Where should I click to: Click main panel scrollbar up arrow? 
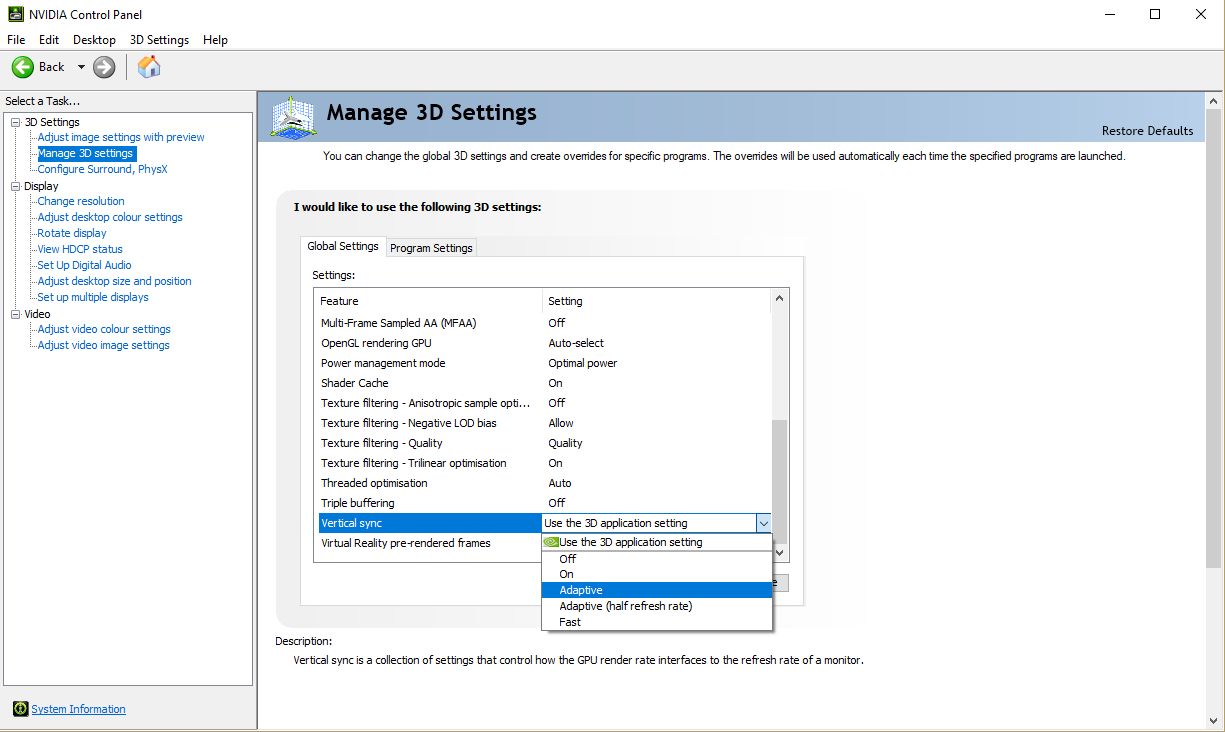point(1213,99)
